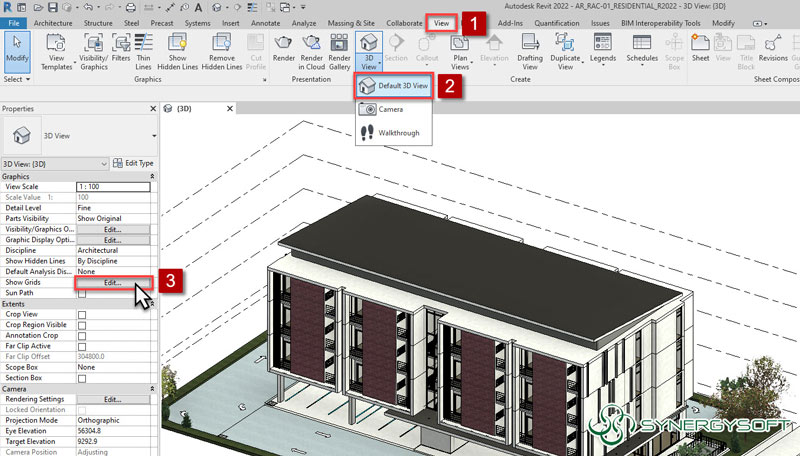Open the Render Gallery
Image resolution: width=800 pixels, height=456 pixels.
[339, 52]
